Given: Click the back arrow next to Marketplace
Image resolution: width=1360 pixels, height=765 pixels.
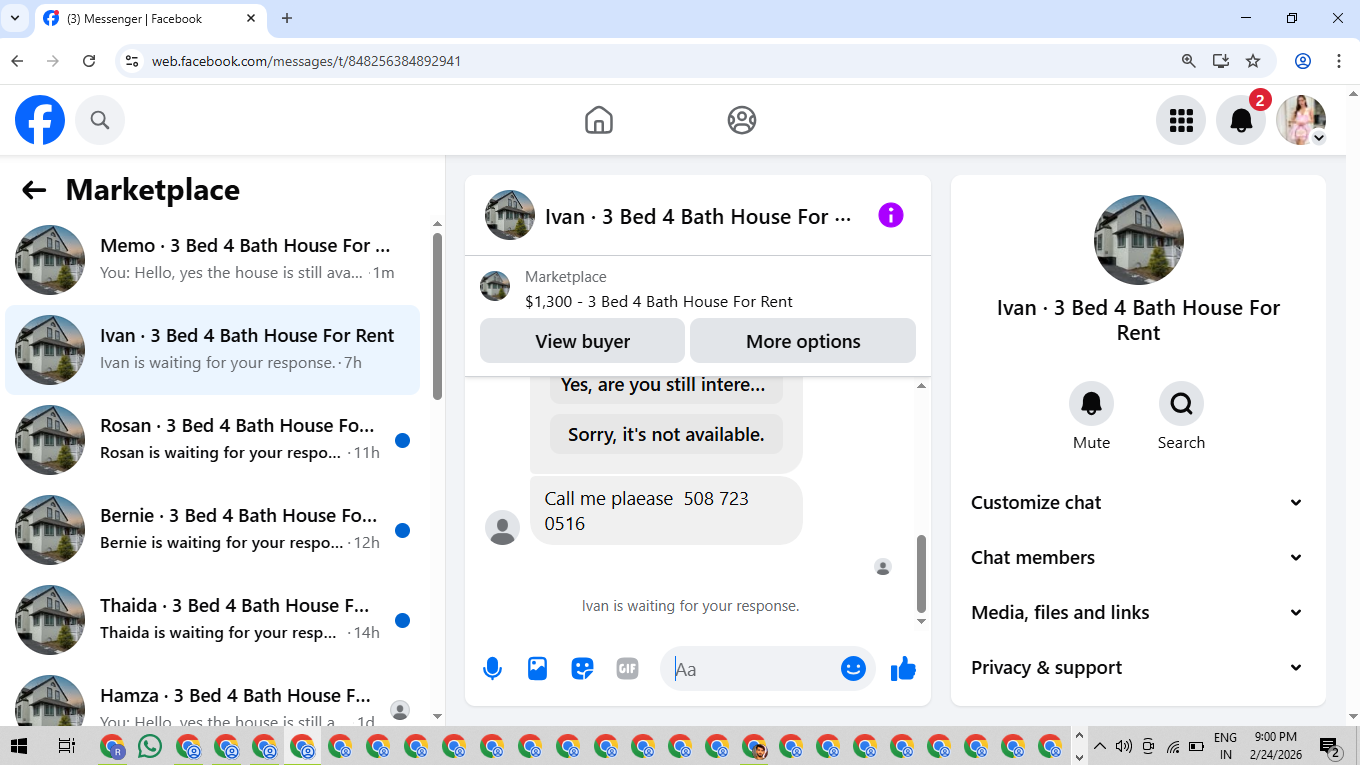Looking at the screenshot, I should coord(34,190).
